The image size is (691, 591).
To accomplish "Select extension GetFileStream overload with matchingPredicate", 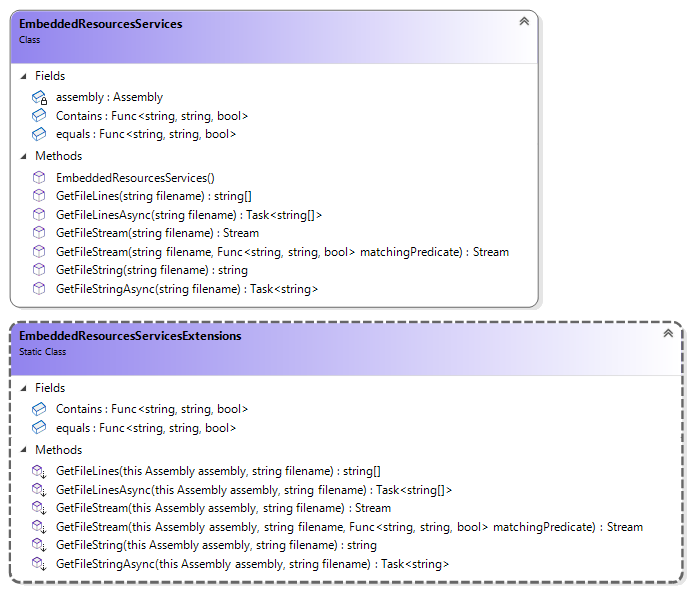I will [349, 527].
